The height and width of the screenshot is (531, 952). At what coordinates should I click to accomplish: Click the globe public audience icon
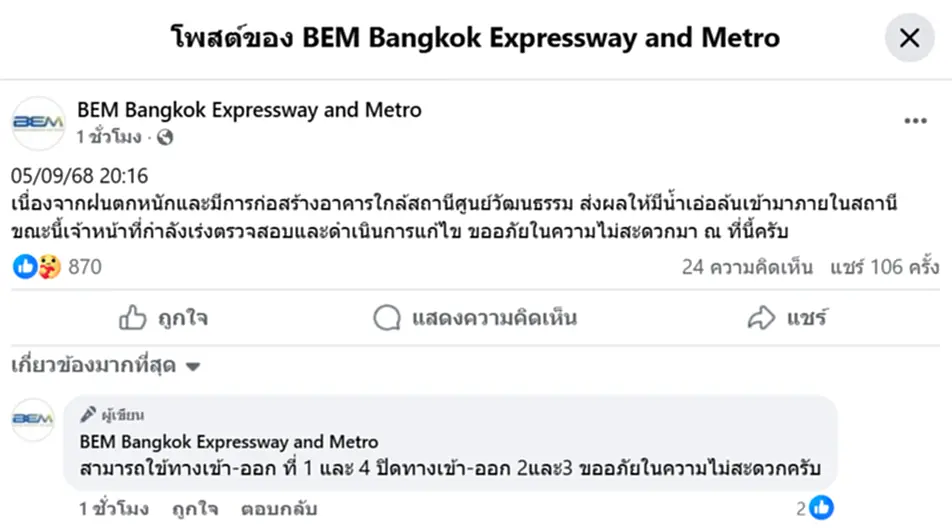(165, 138)
